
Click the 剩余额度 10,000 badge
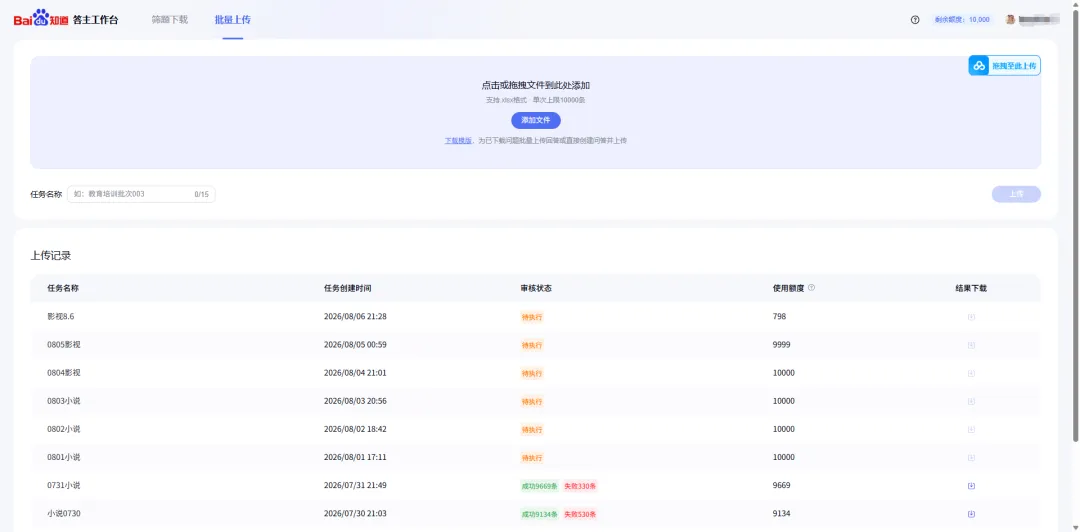[962, 20]
